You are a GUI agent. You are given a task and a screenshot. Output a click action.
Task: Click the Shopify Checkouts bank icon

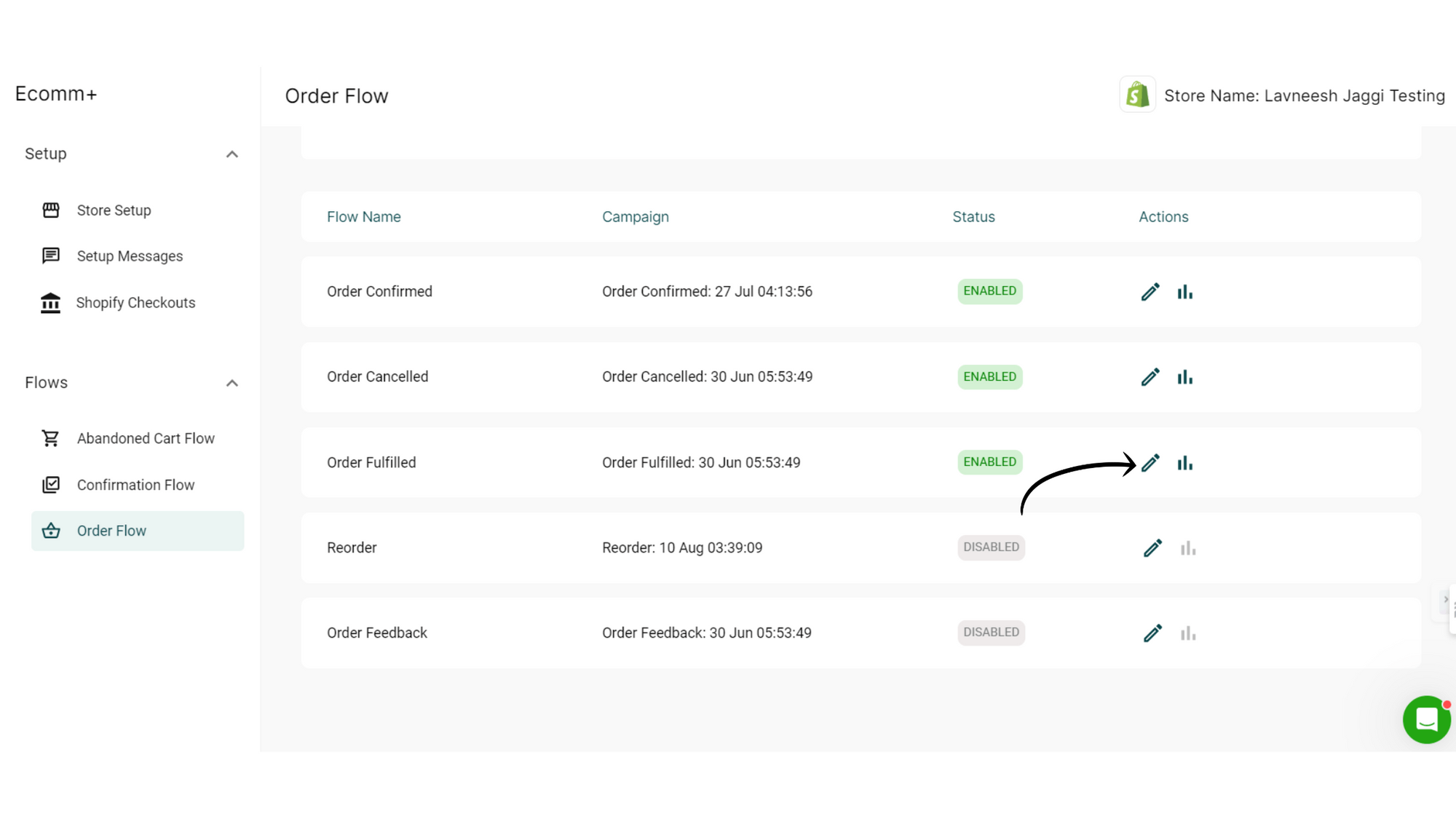click(50, 302)
